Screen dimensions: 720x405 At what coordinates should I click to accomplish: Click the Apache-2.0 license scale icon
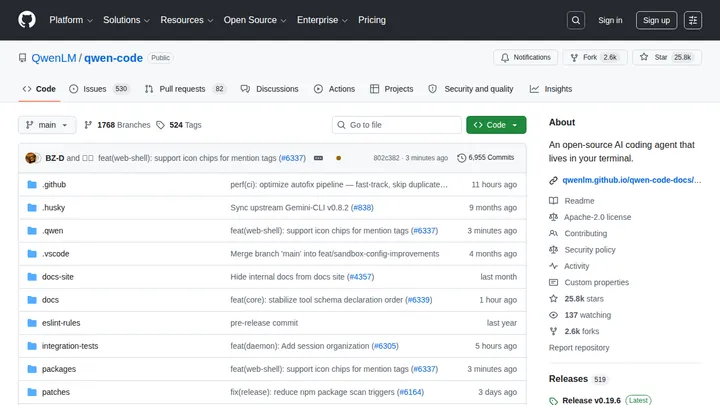tap(553, 217)
